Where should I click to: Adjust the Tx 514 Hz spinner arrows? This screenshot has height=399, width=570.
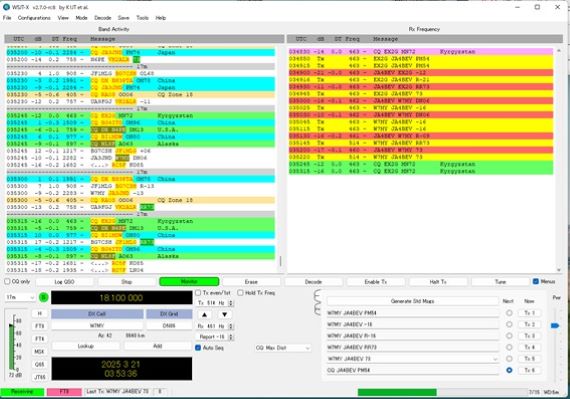pyautogui.click(x=230, y=303)
